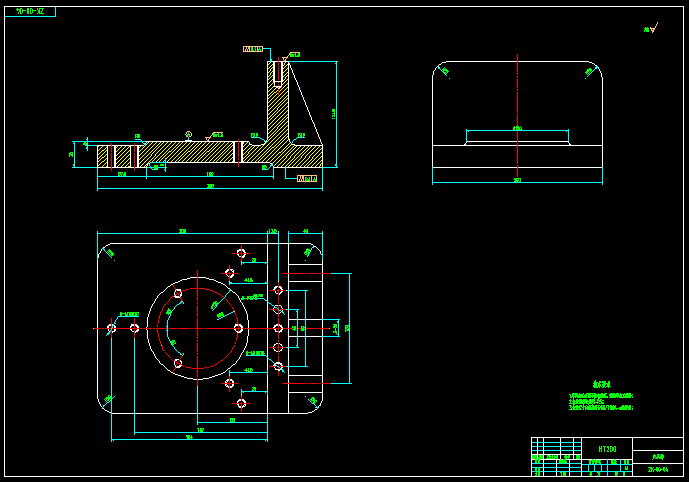Click the technical requirements heading in green text

point(602,384)
